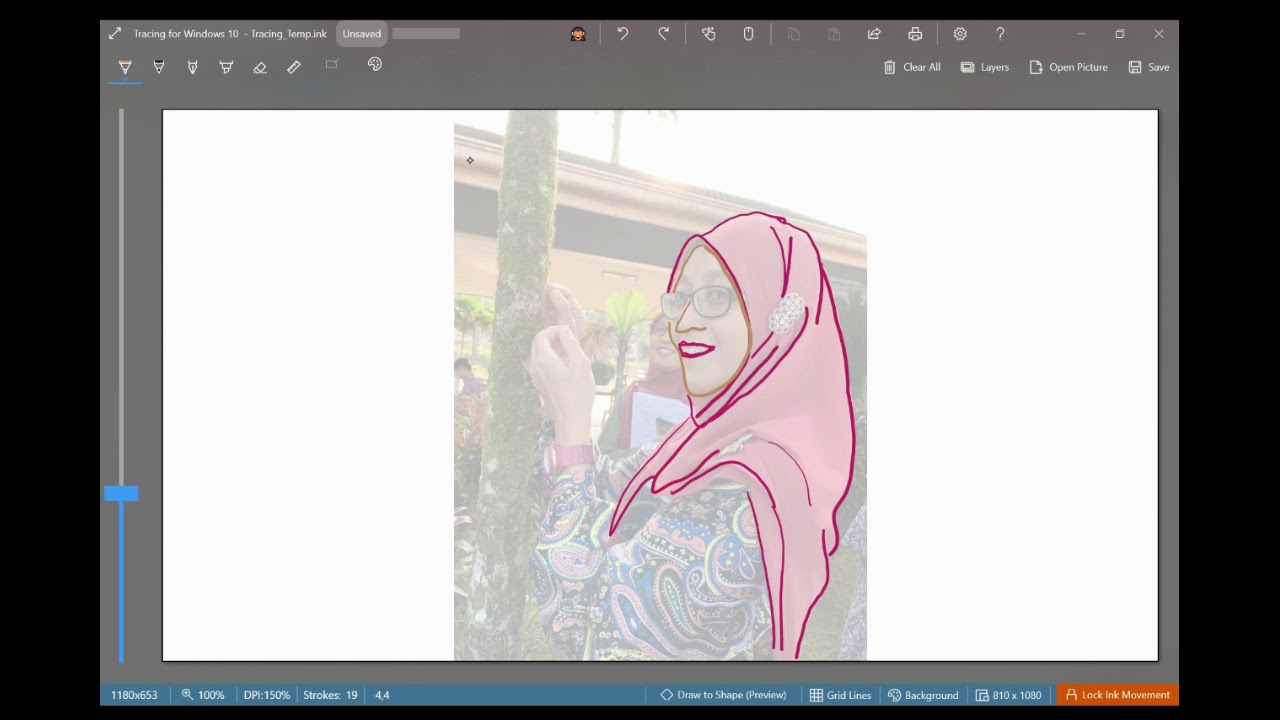Click the 810 x 1080 canvas size
Image resolution: width=1280 pixels, height=720 pixels.
click(x=1008, y=695)
